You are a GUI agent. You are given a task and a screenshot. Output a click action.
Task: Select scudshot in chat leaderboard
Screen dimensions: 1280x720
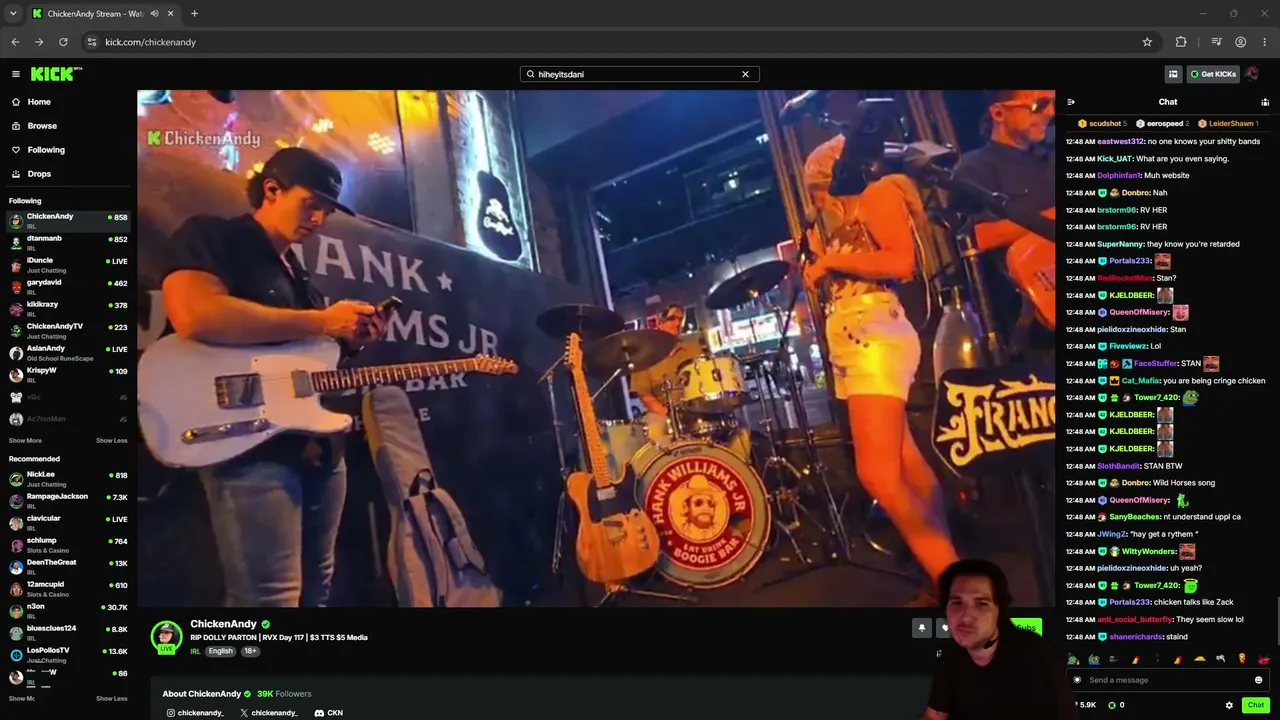point(1102,124)
